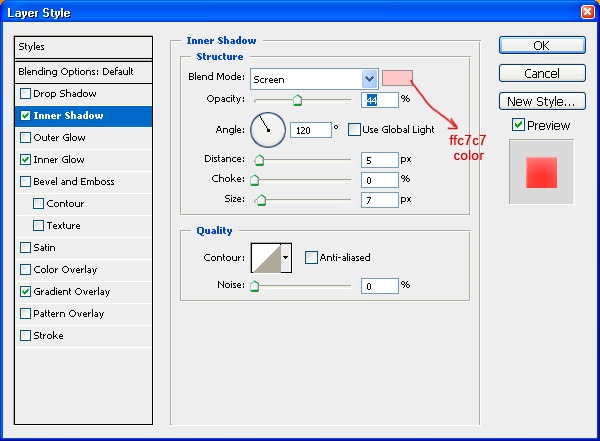Close the Layer Style dialog
The image size is (600, 441).
coord(587,12)
